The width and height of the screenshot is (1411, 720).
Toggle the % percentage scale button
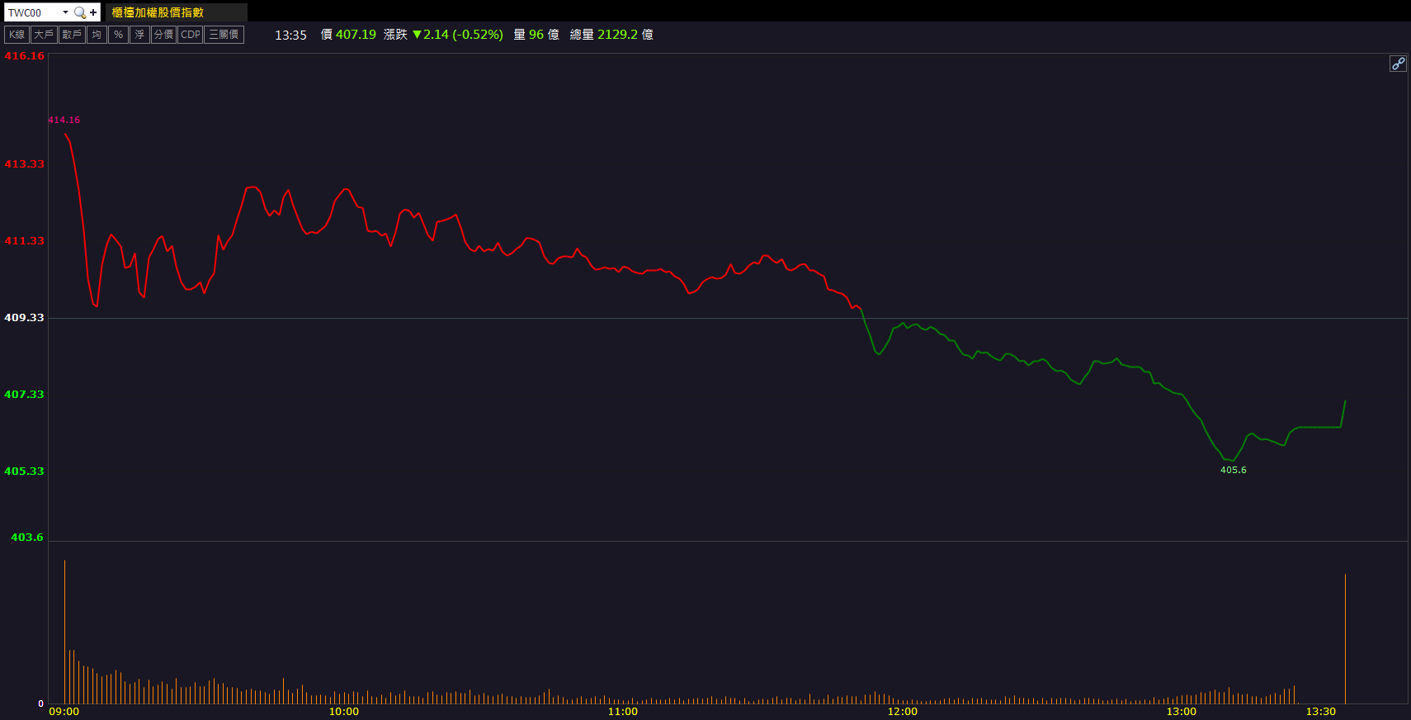[118, 35]
